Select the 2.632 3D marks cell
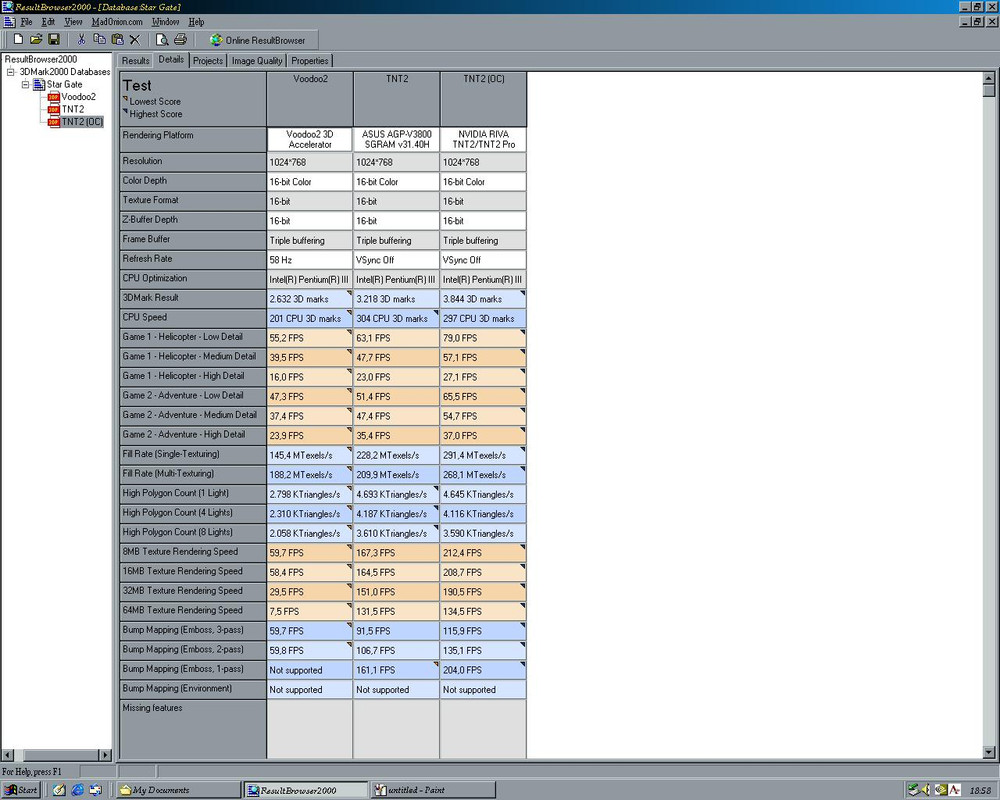The width and height of the screenshot is (1000, 800). click(x=310, y=299)
